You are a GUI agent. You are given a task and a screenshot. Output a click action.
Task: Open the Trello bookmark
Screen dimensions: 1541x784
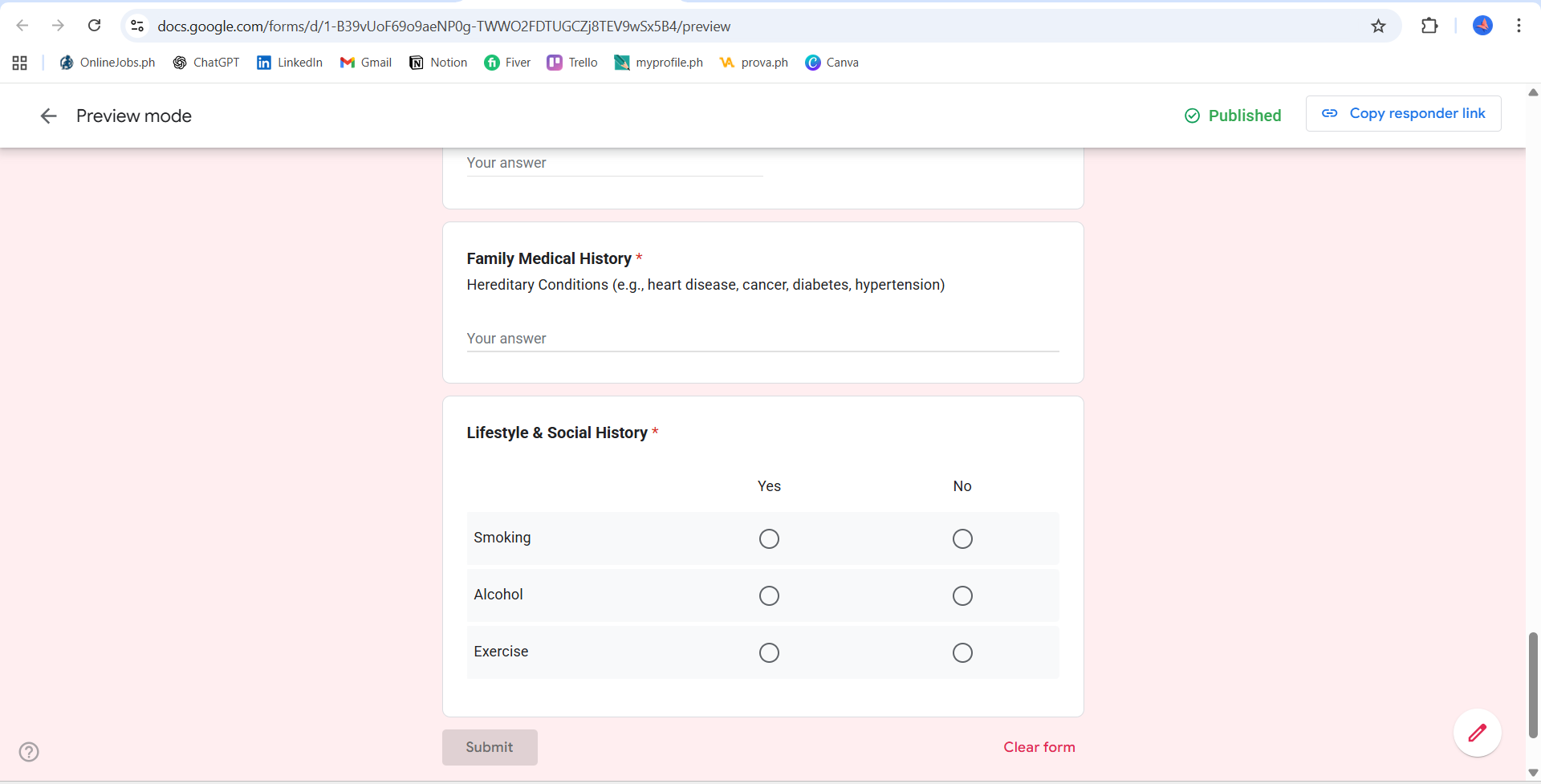point(572,63)
